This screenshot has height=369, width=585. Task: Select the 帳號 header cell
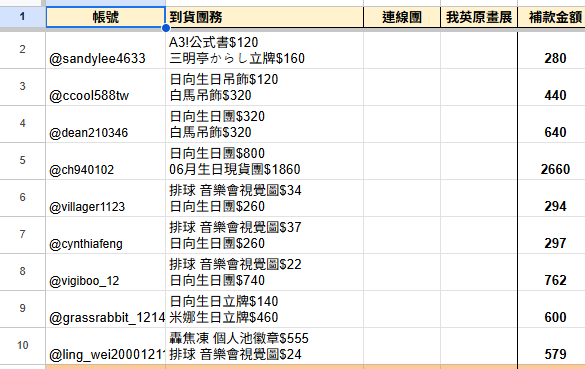(x=105, y=17)
